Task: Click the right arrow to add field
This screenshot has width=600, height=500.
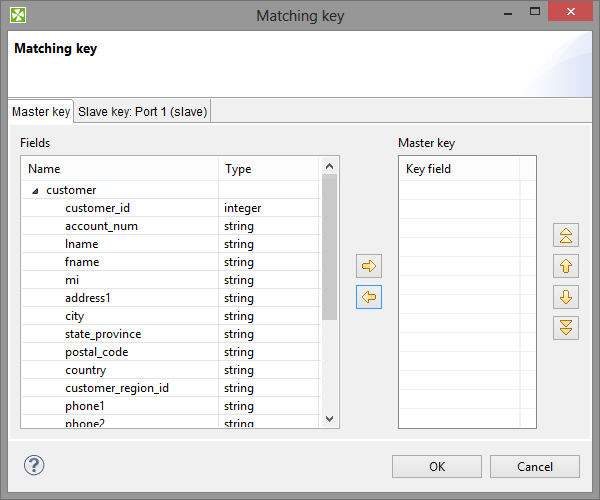Action: [369, 266]
